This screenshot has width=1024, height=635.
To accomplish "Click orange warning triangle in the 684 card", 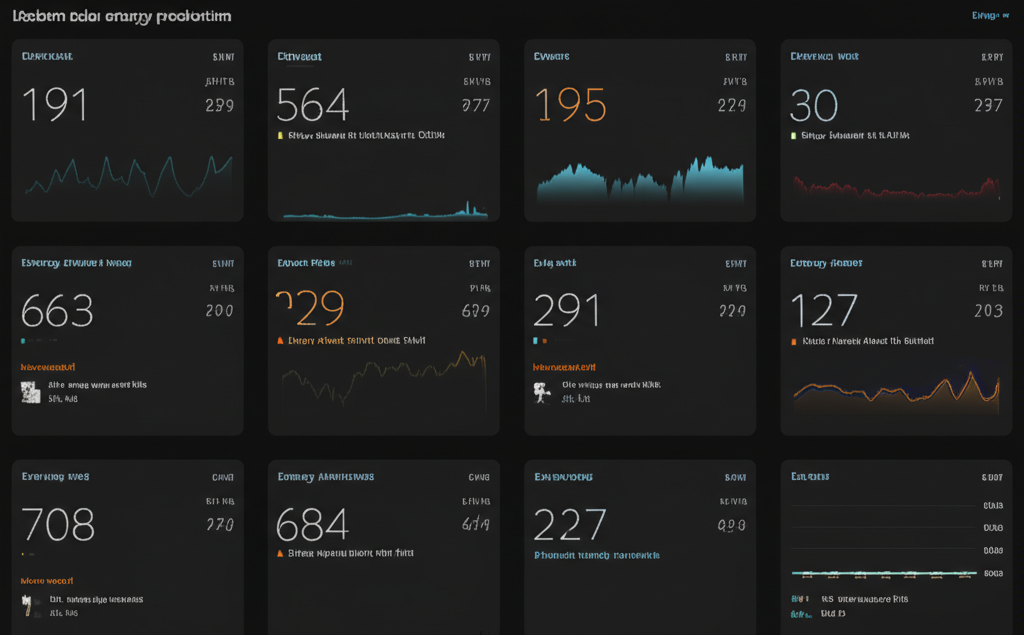I will (280, 553).
